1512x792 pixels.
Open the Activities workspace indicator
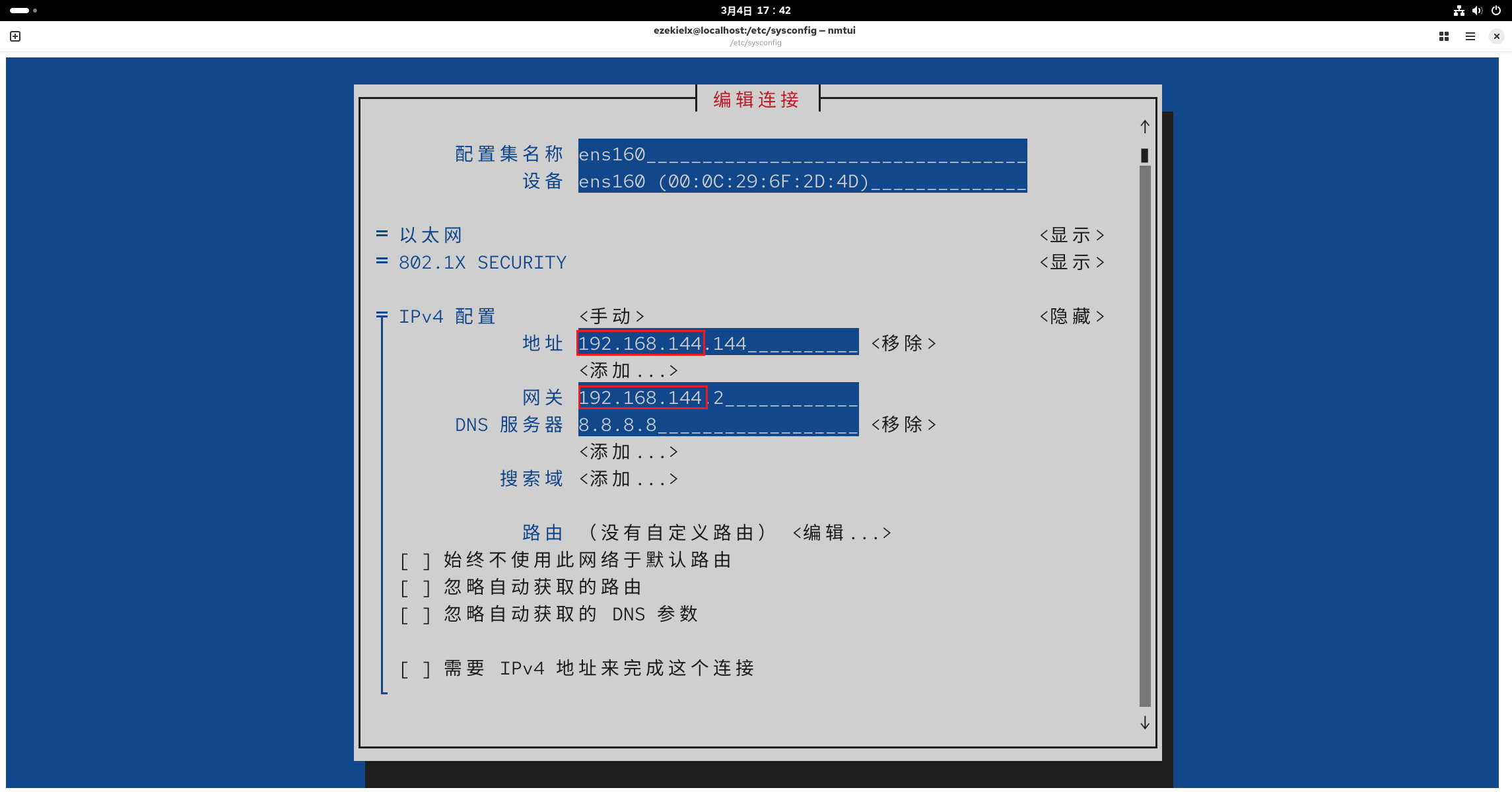tap(23, 11)
